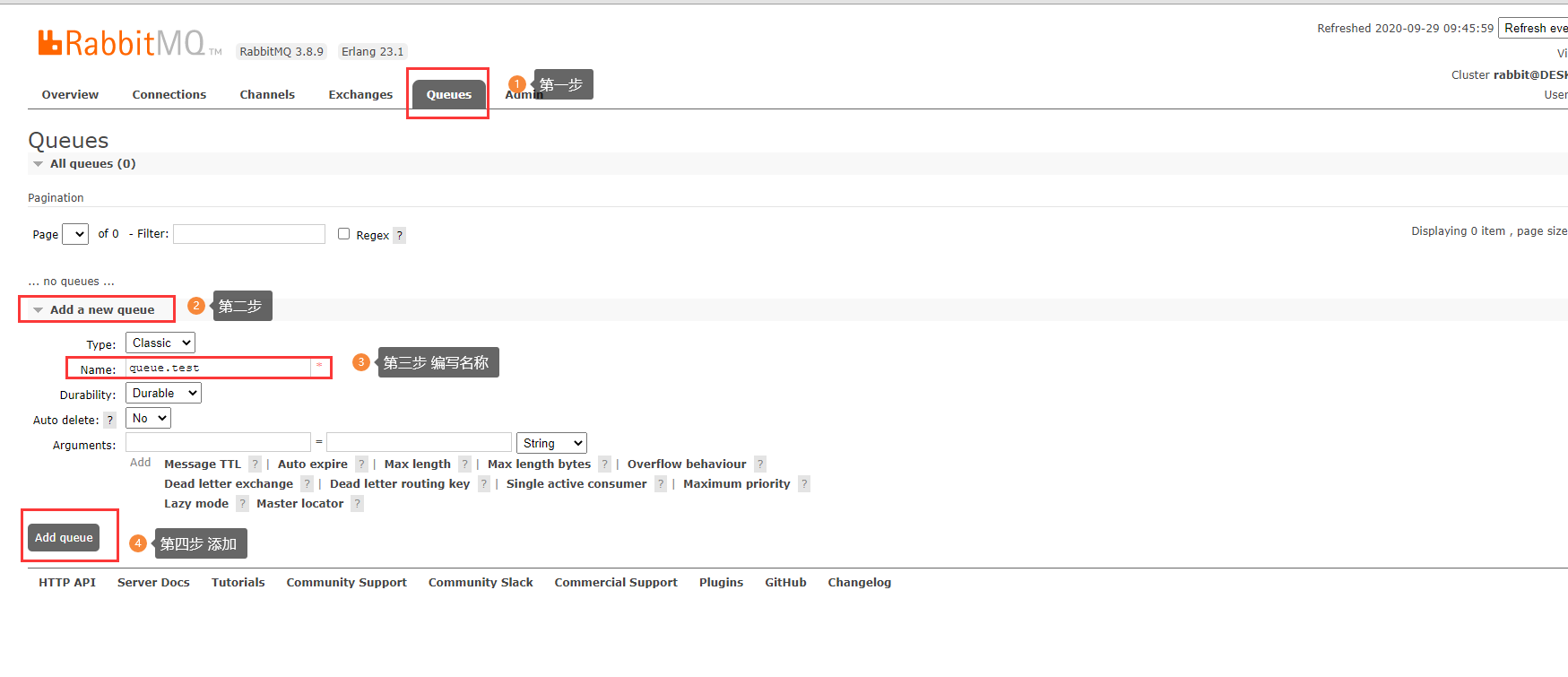Click the queue Filter input field

click(249, 234)
